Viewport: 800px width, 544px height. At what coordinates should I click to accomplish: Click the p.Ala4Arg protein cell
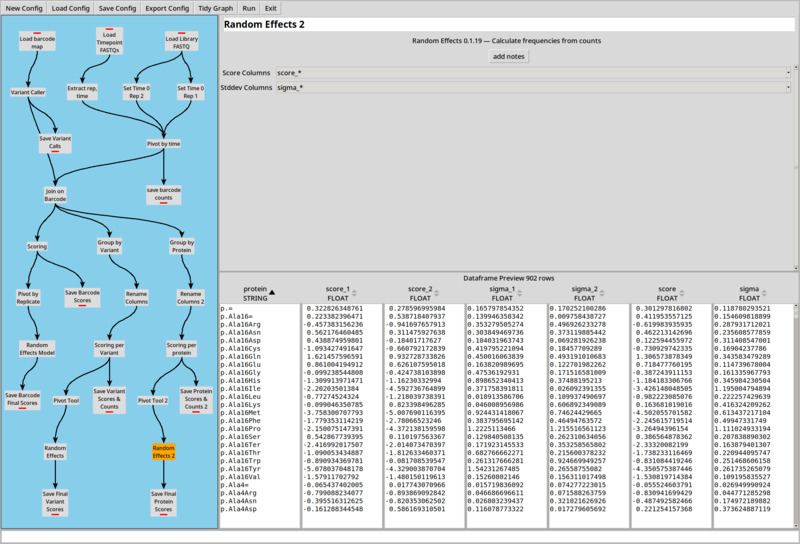coord(239,493)
